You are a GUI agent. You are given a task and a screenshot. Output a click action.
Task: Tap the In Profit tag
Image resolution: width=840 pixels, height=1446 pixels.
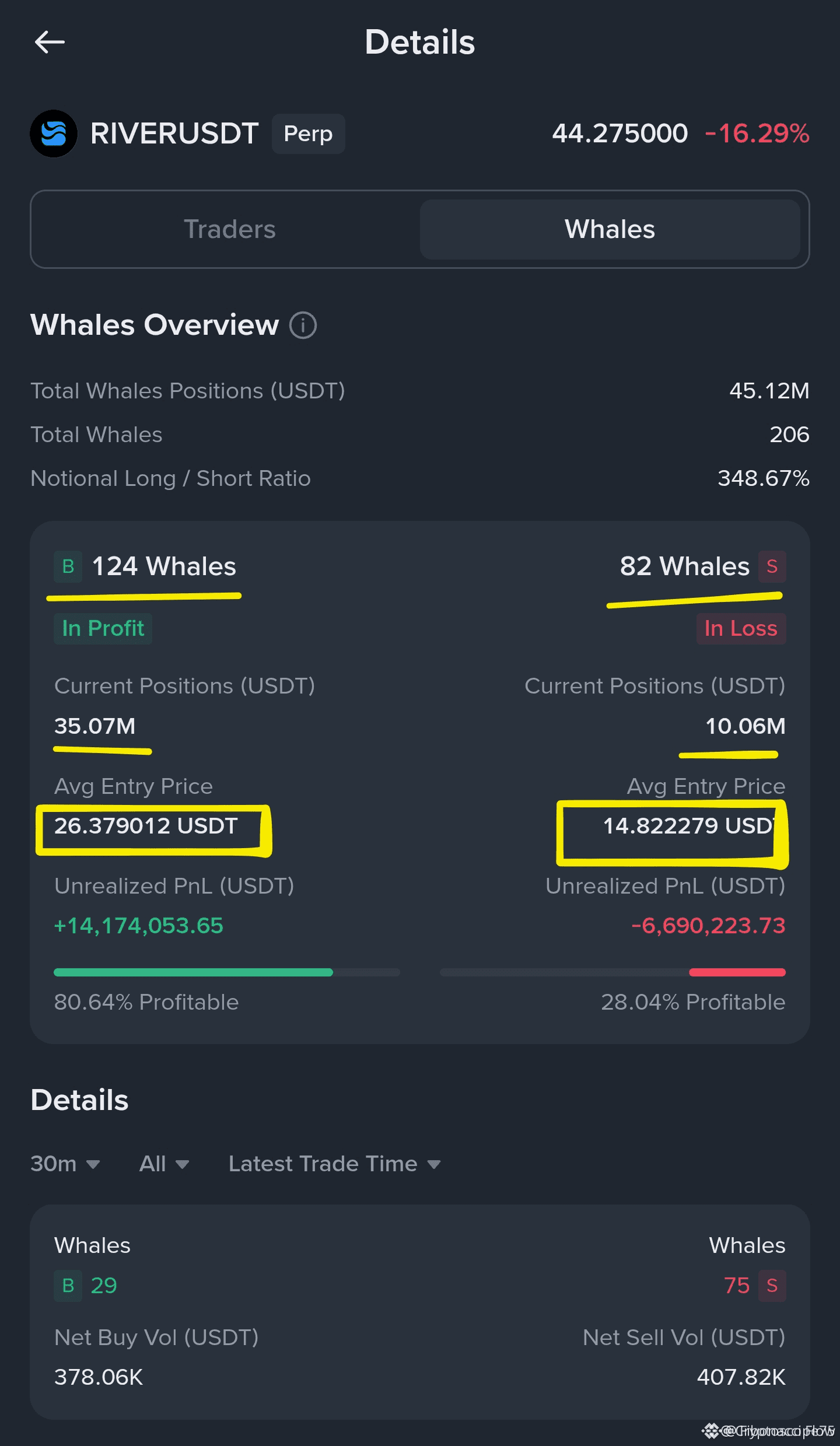[103, 628]
